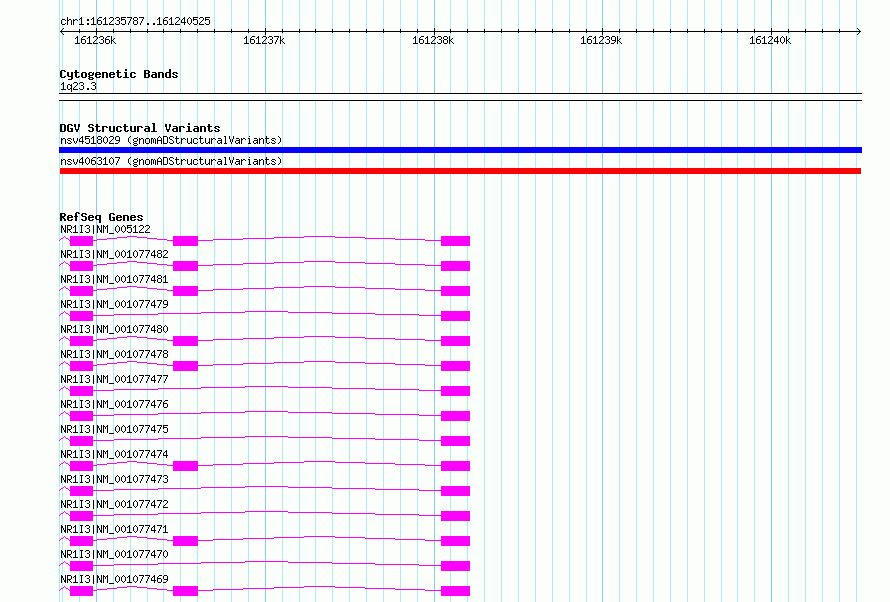The height and width of the screenshot is (602, 890).
Task: Open transcript label NR1I3|NM_001077474
Action: coord(114,454)
